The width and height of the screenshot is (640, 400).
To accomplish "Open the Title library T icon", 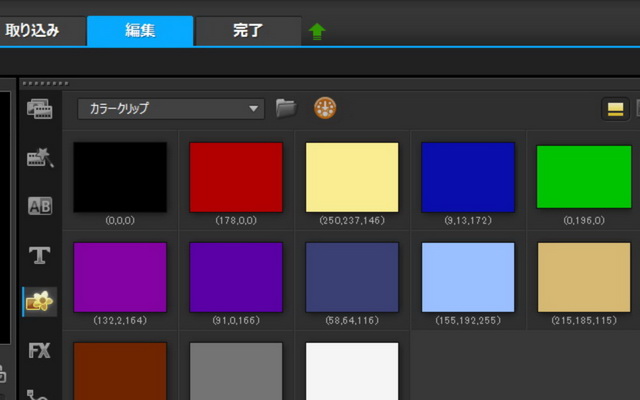I will tap(39, 255).
